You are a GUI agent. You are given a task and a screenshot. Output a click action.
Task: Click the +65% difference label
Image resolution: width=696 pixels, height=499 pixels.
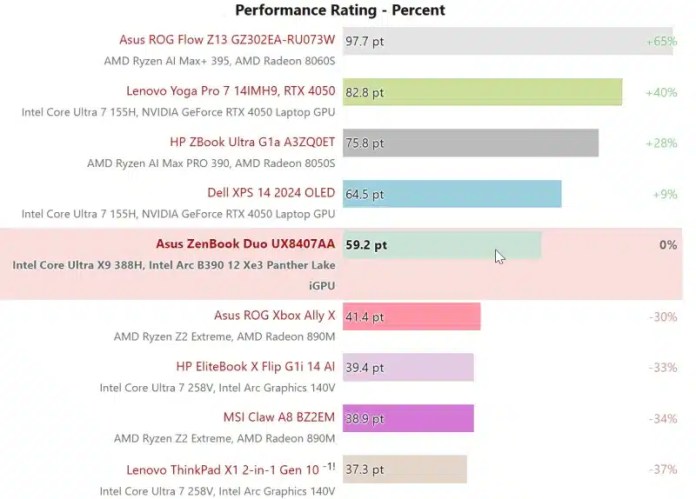tap(662, 42)
